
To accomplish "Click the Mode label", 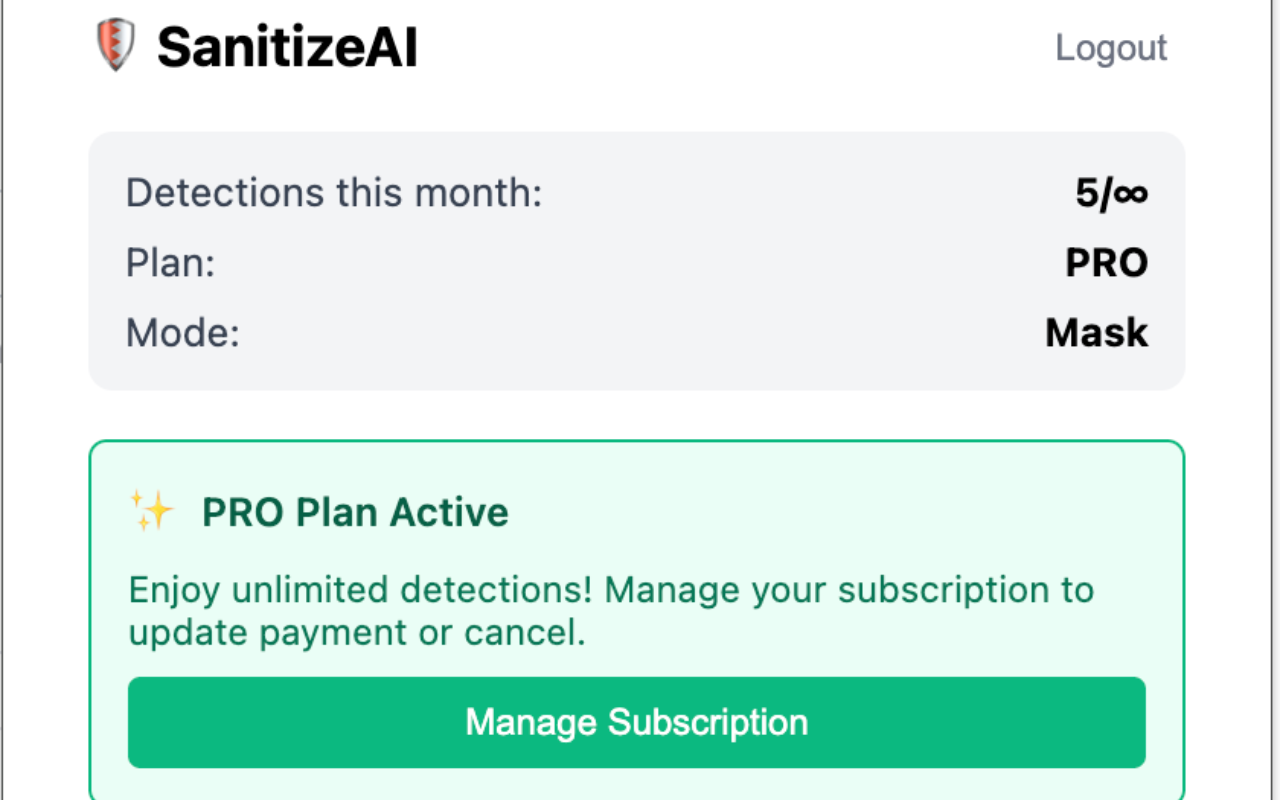I will 183,332.
